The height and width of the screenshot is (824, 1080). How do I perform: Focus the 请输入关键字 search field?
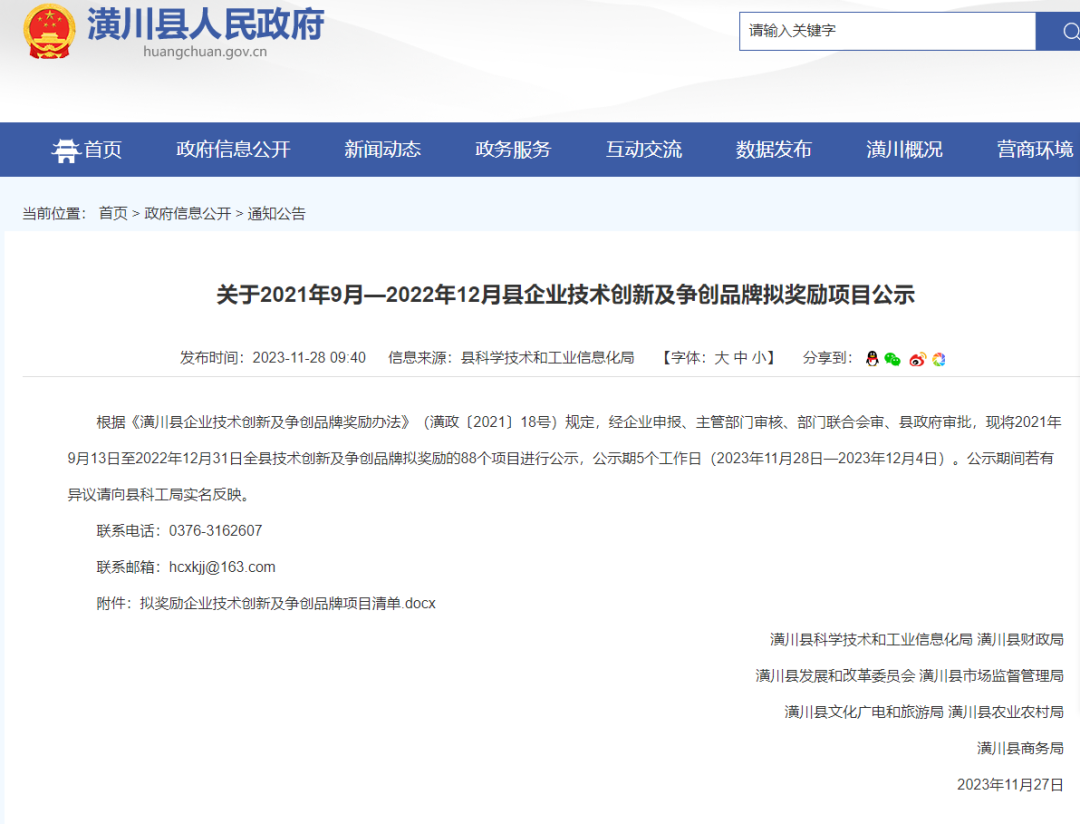[887, 31]
